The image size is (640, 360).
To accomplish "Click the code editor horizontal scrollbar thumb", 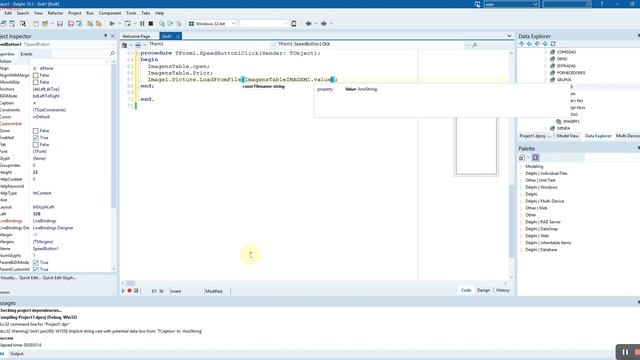I will (130, 283).
